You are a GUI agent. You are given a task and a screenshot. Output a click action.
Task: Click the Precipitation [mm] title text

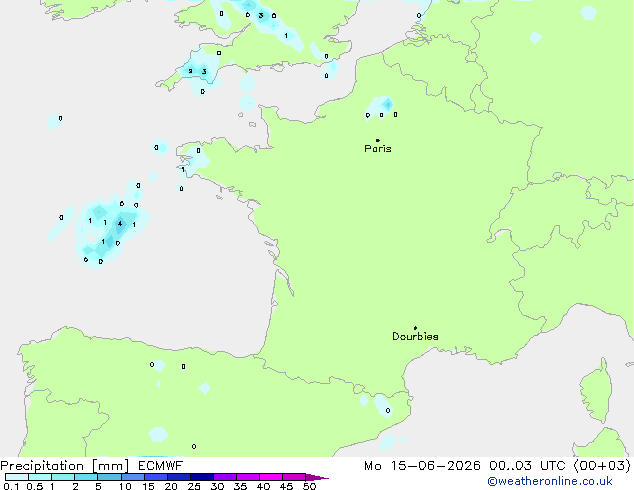65,466
